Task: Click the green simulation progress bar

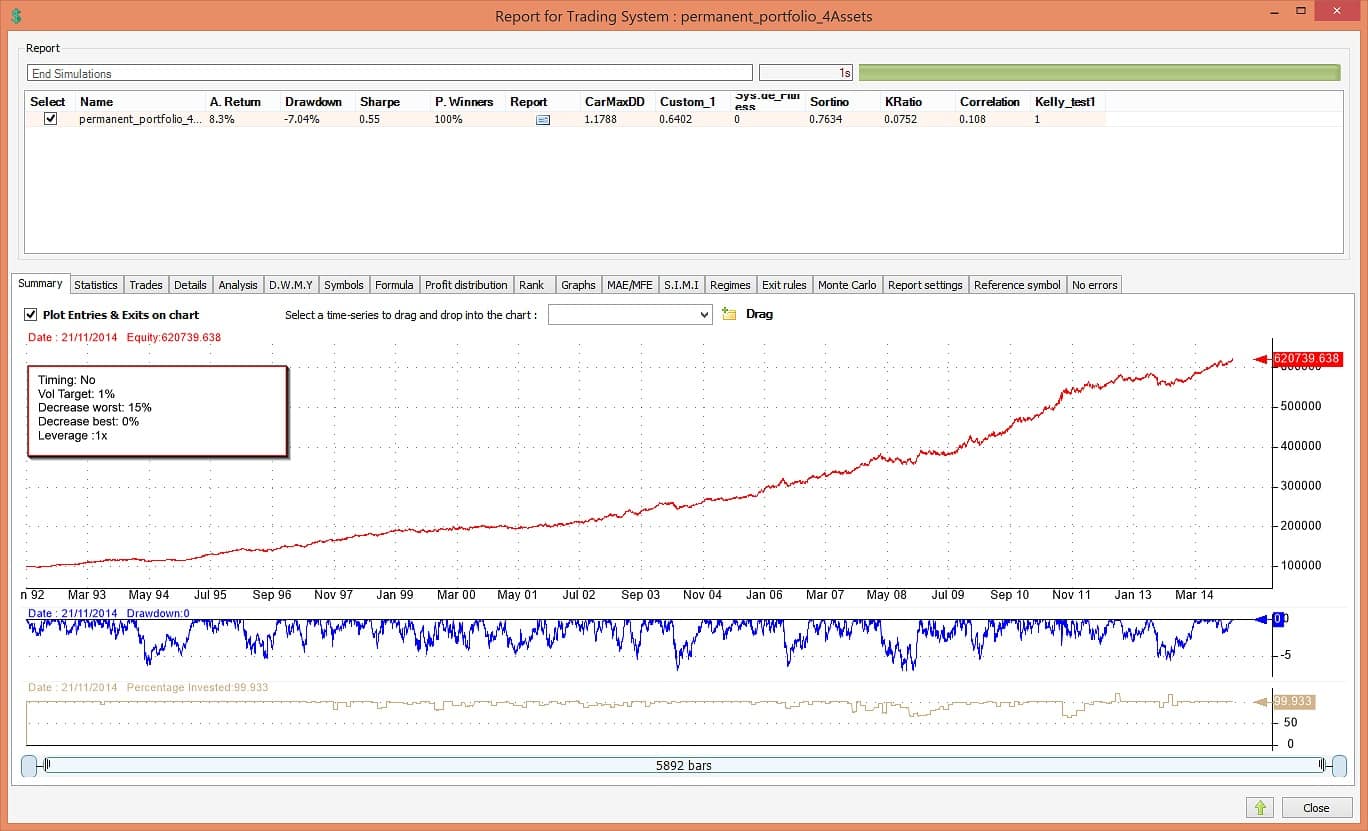Action: tap(1099, 73)
